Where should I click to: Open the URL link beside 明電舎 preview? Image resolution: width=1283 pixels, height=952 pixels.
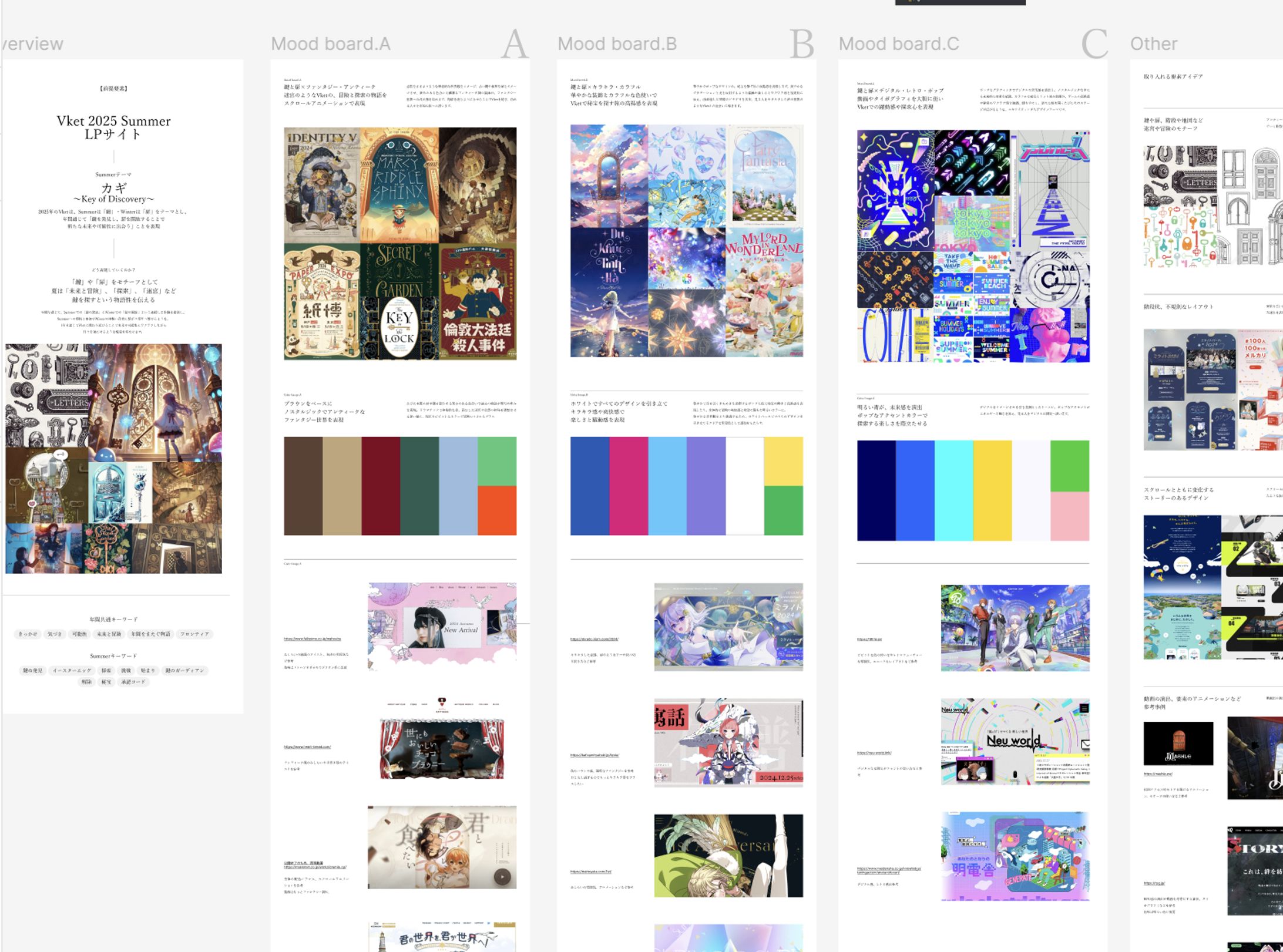coord(889,870)
